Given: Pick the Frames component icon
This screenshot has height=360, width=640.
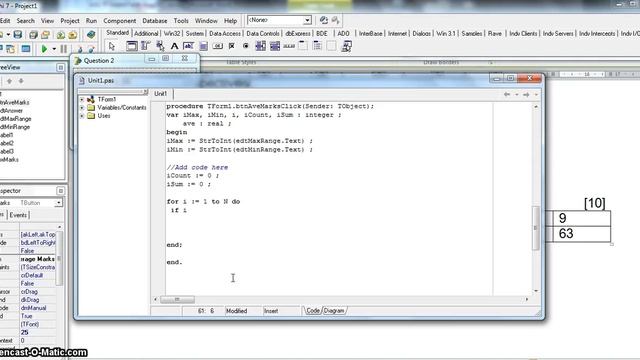Looking at the screenshot, I should 131,46.
